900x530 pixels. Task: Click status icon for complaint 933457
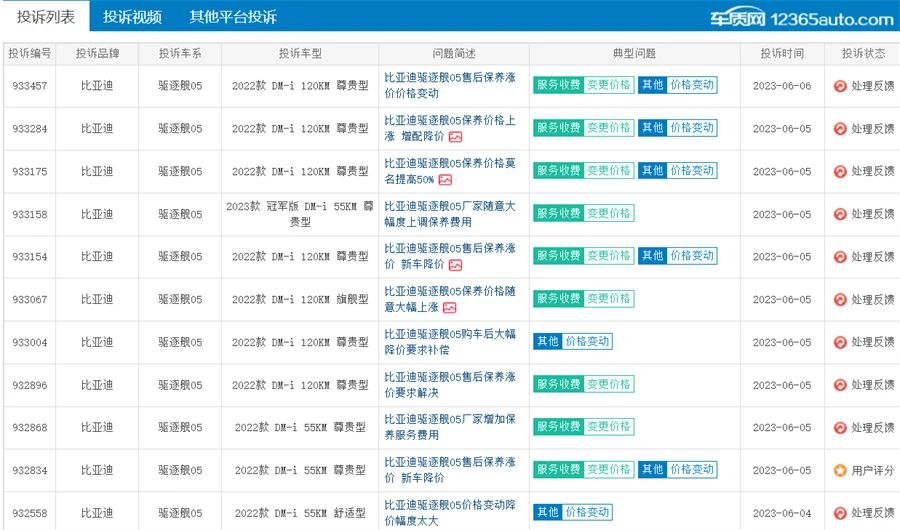pyautogui.click(x=840, y=86)
